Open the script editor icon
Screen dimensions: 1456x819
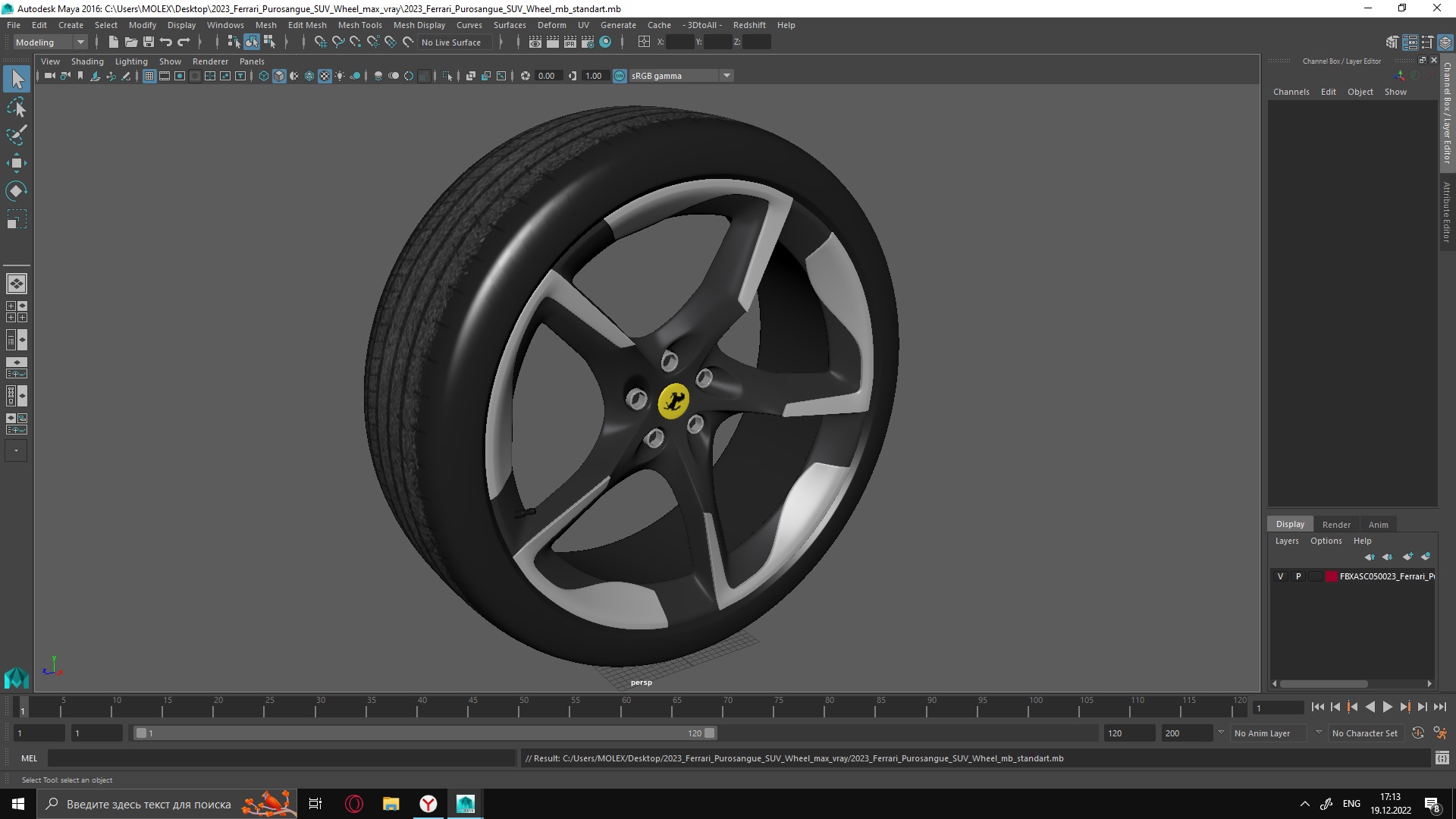coord(1442,758)
